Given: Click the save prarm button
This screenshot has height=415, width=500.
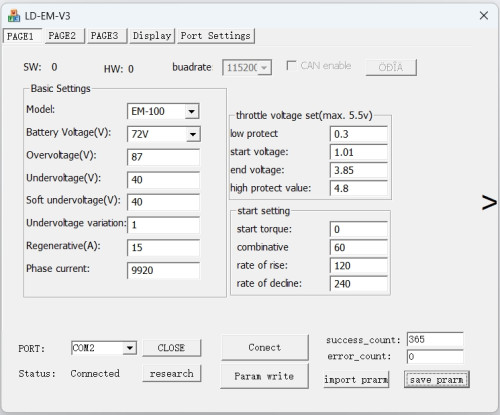Looking at the screenshot, I should click(x=437, y=379).
